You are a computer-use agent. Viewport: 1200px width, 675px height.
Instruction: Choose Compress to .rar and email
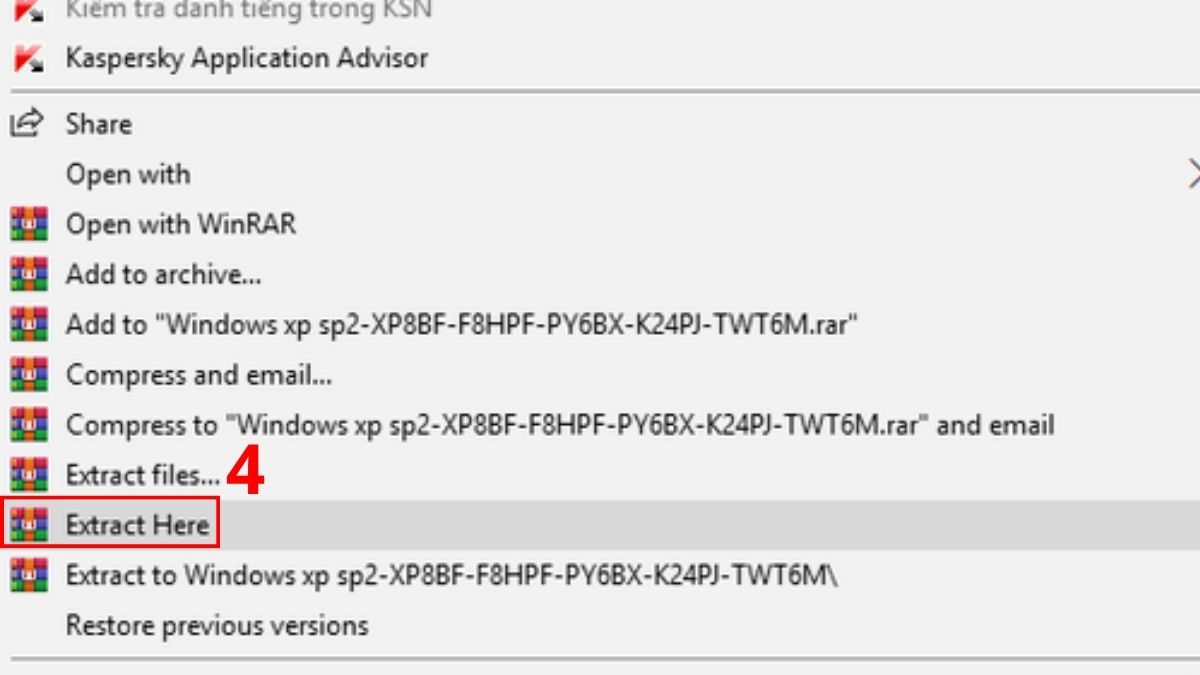(559, 425)
